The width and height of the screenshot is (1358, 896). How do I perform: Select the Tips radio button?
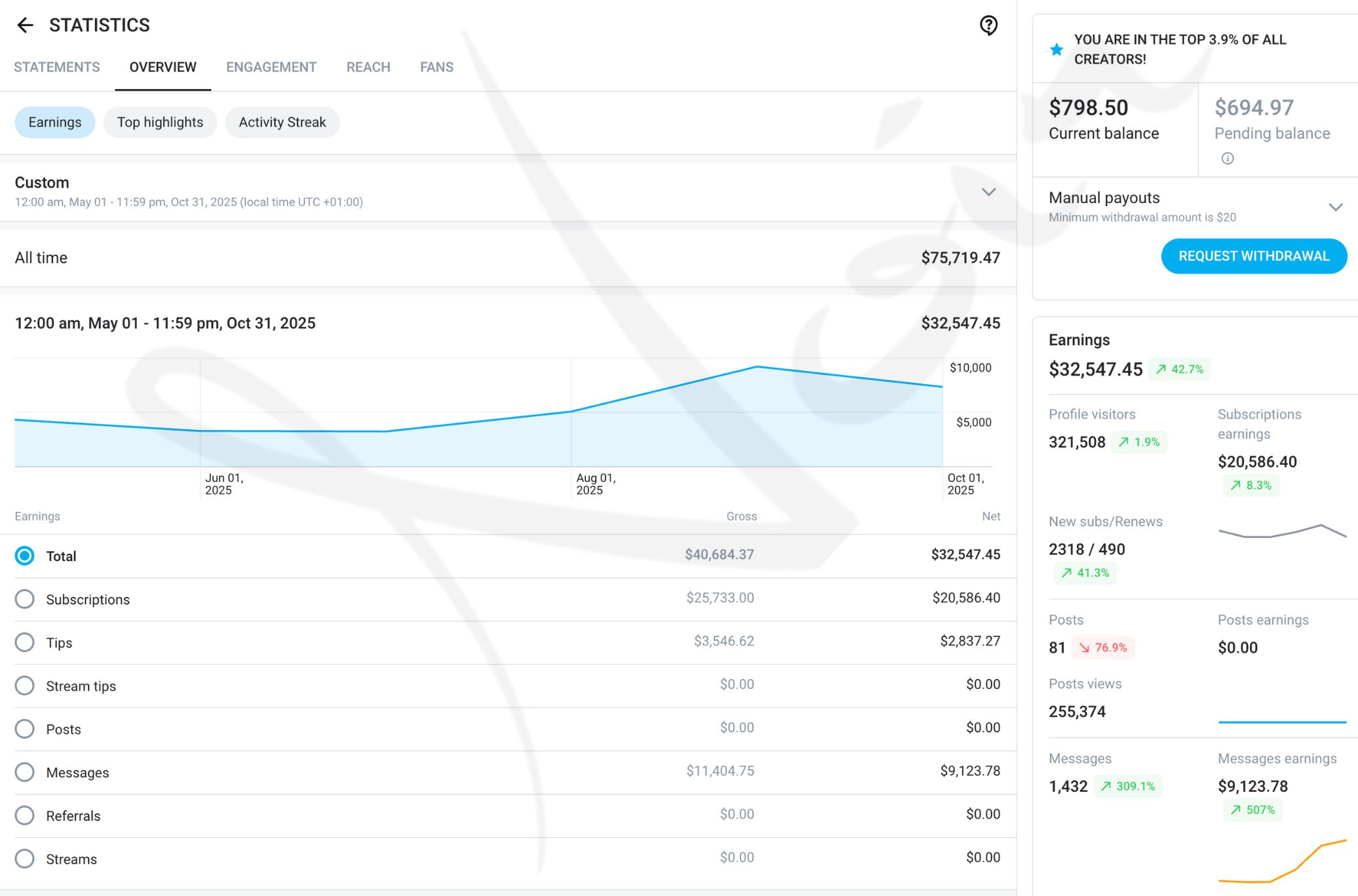click(x=25, y=642)
